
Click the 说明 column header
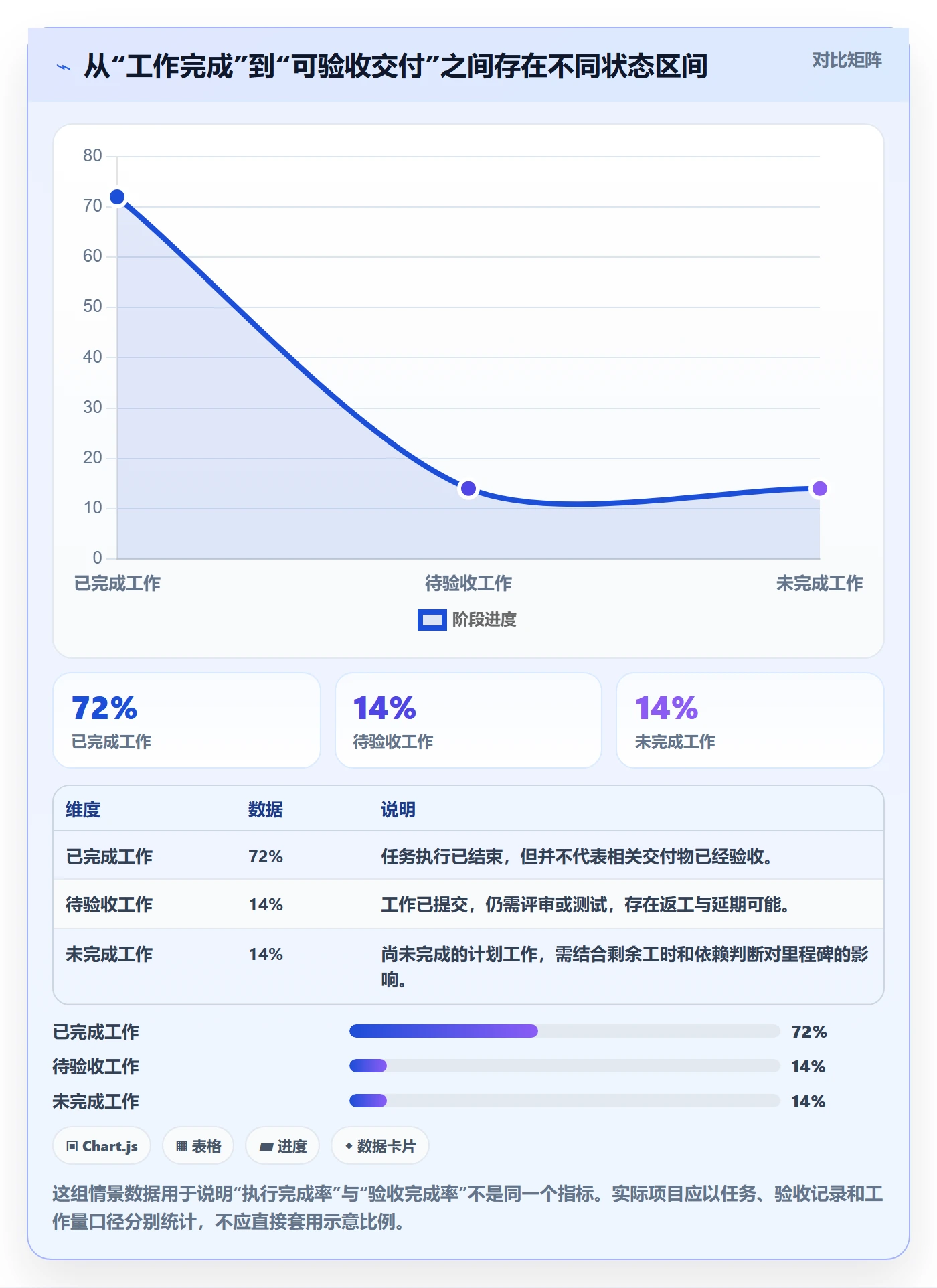(398, 809)
